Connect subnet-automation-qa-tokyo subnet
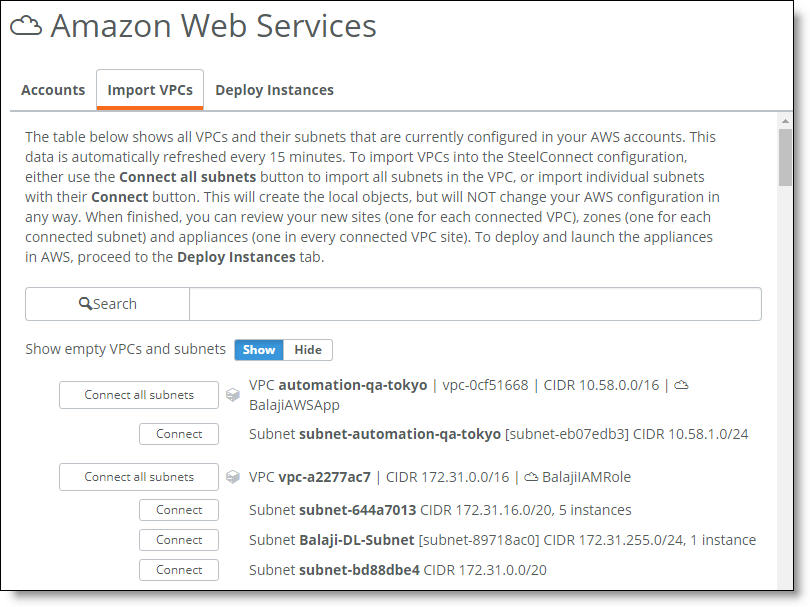The height and width of the screenshot is (607, 810). [179, 434]
